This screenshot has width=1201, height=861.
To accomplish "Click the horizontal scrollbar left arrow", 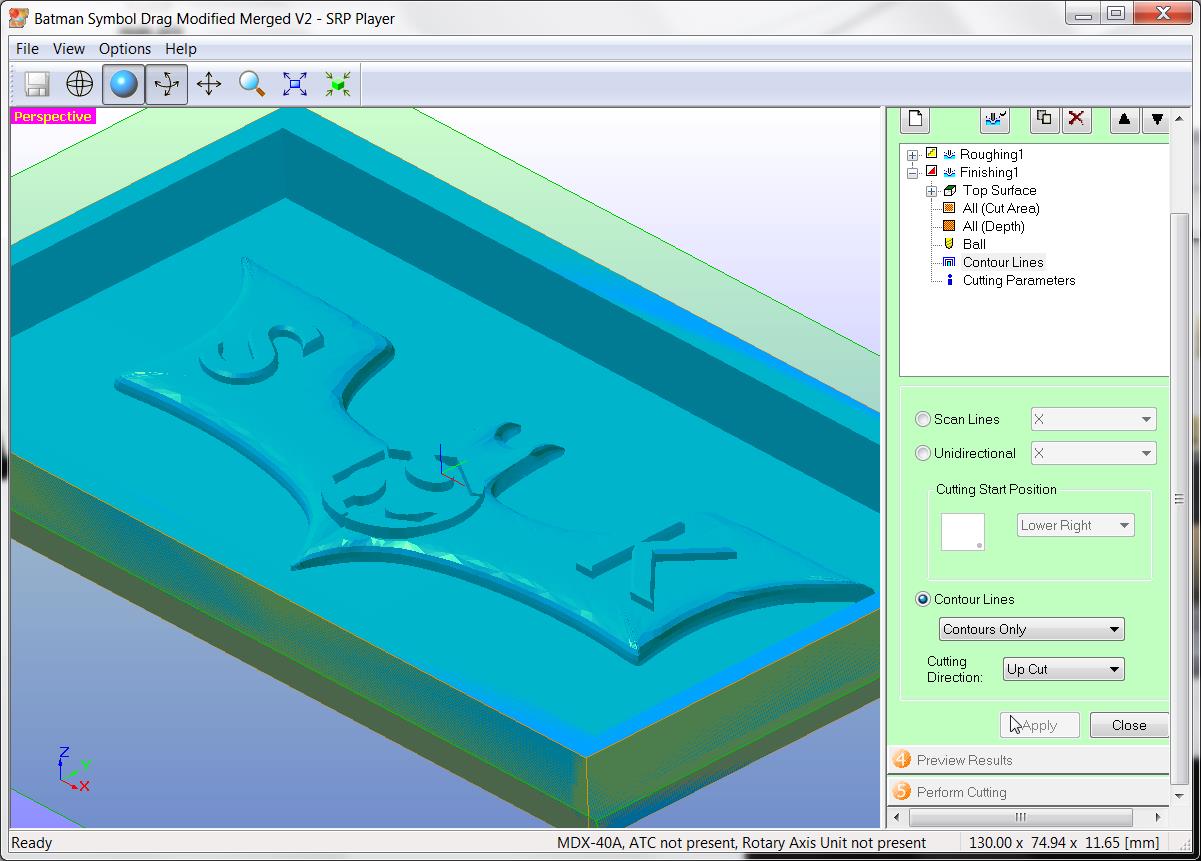I will tap(896, 817).
